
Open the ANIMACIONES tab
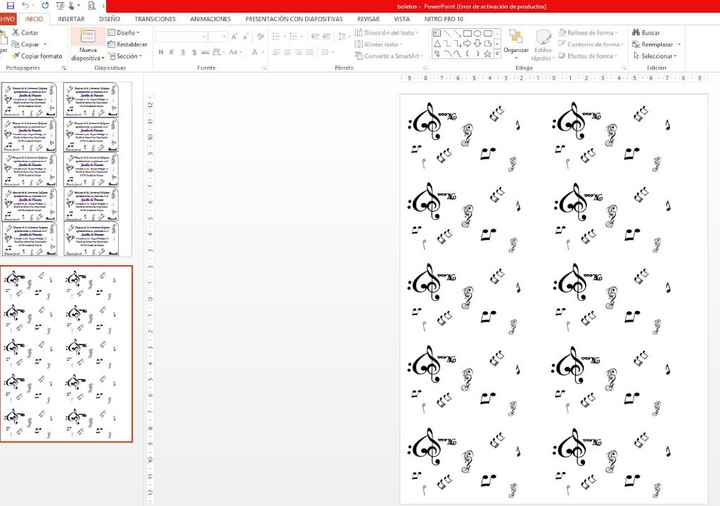[x=210, y=19]
